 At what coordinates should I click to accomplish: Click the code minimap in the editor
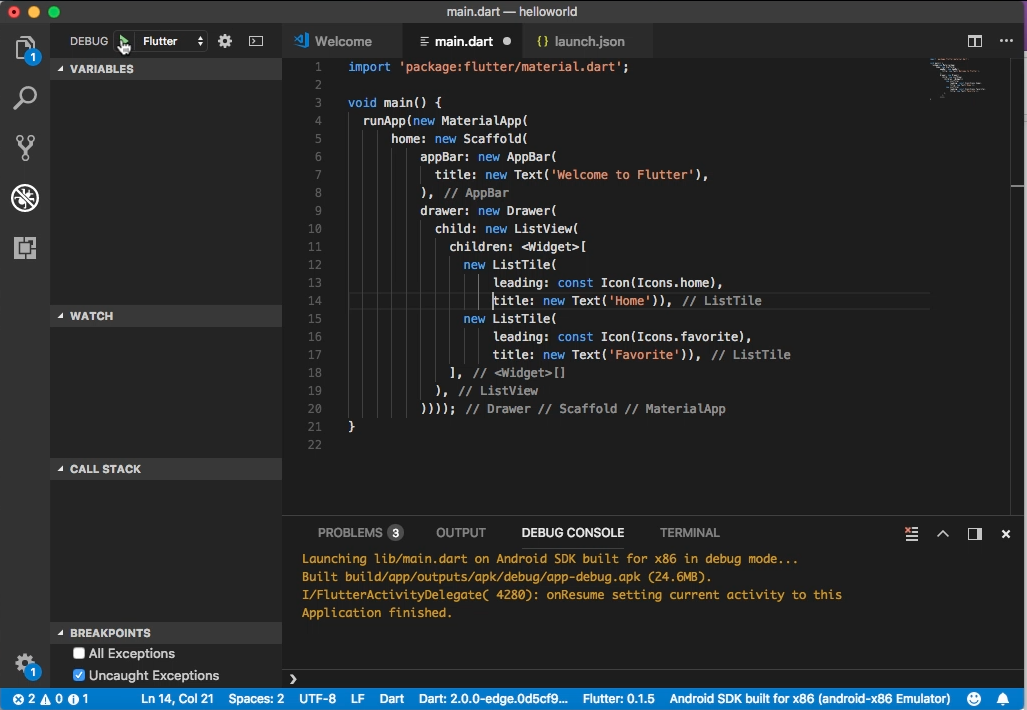tap(956, 79)
